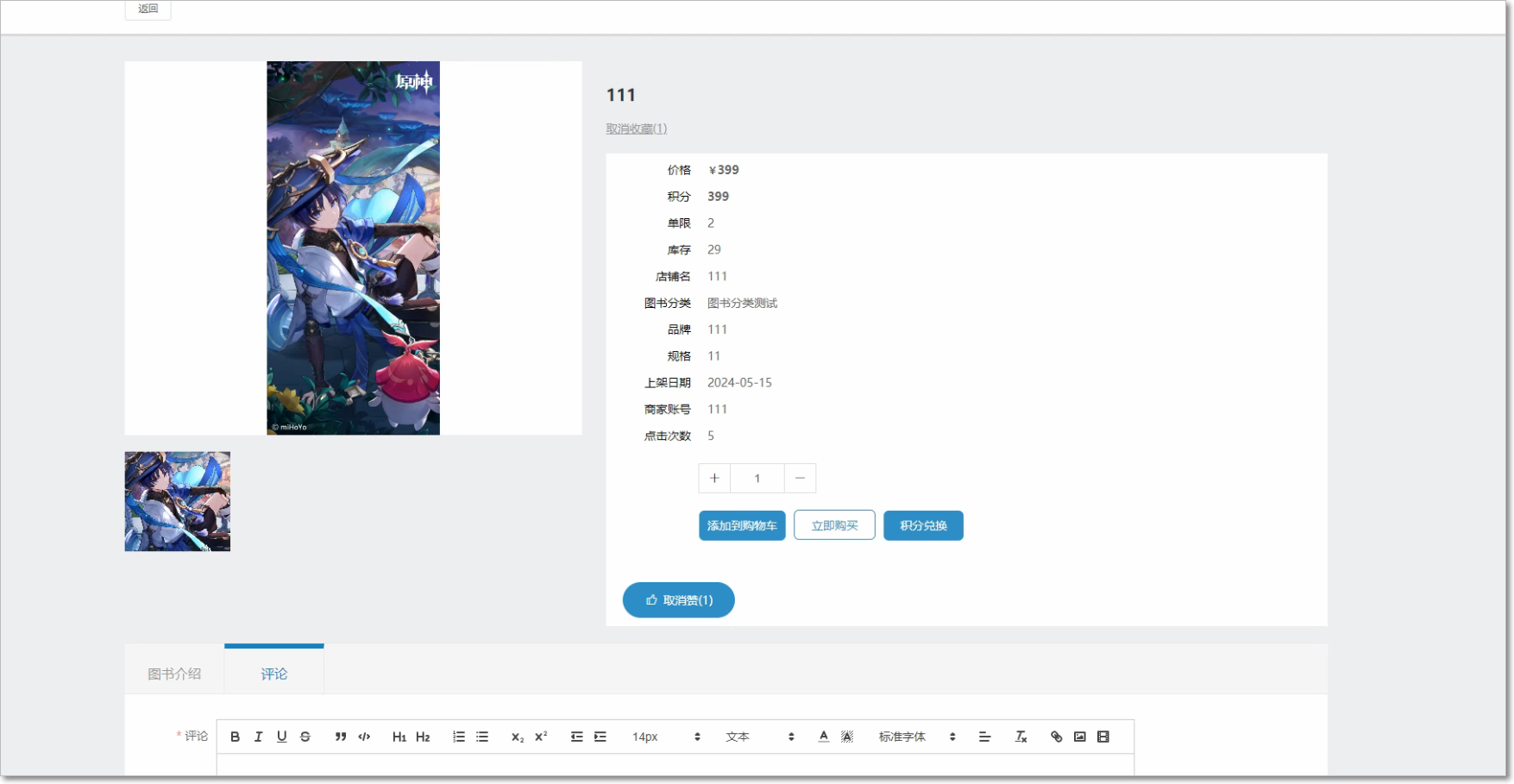Toggle bold formatting in comment editor
This screenshot has height=784, width=1514.
click(x=235, y=737)
